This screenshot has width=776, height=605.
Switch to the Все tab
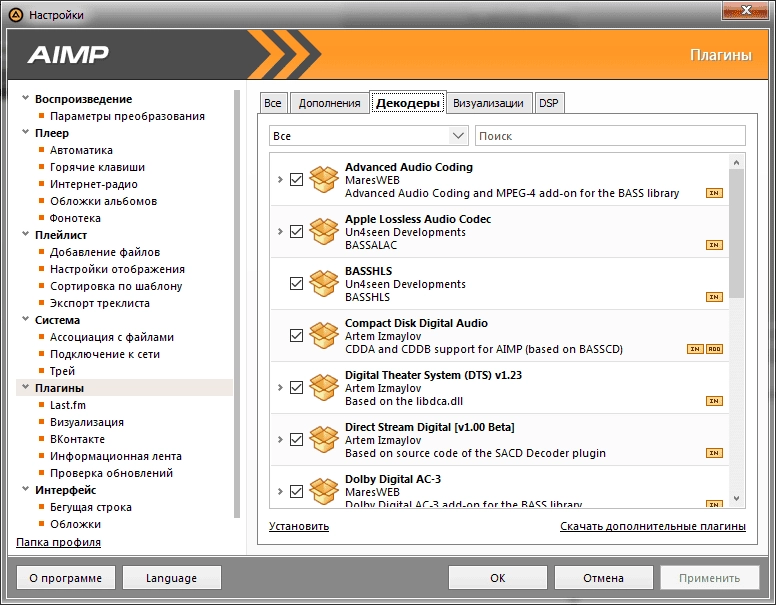point(273,103)
